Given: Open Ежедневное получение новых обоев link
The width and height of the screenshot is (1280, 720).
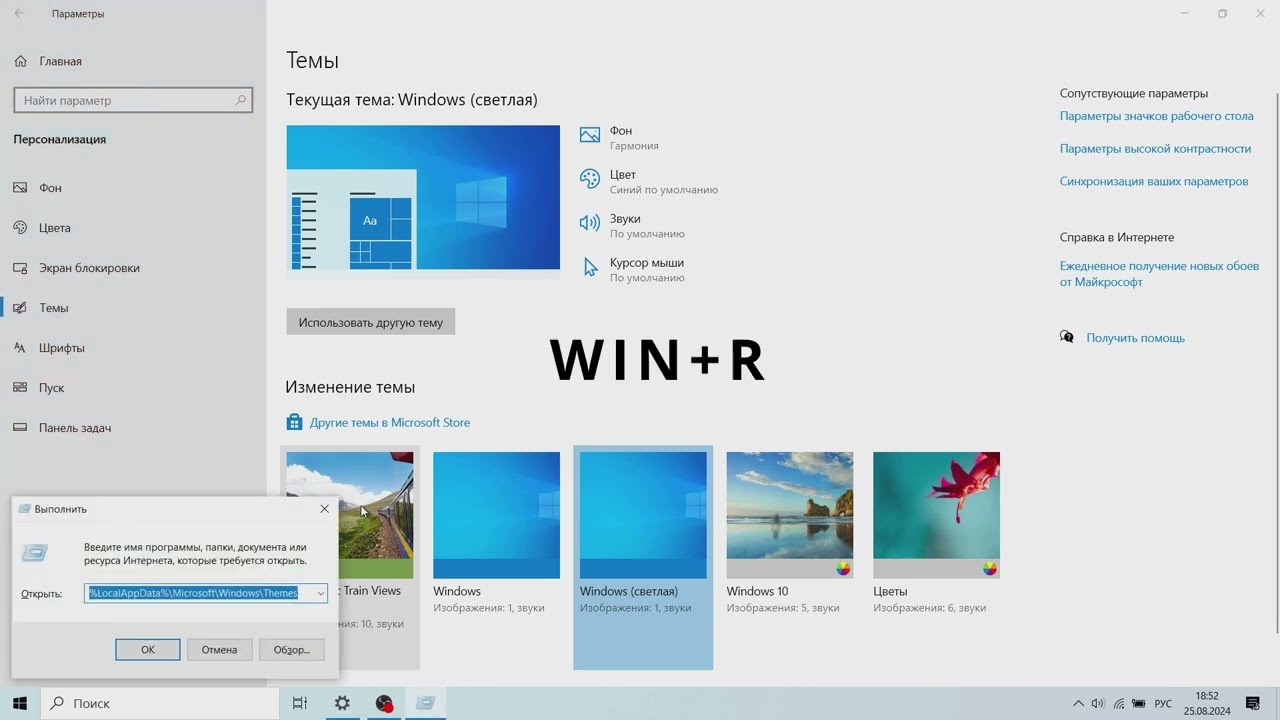Looking at the screenshot, I should (1159, 274).
